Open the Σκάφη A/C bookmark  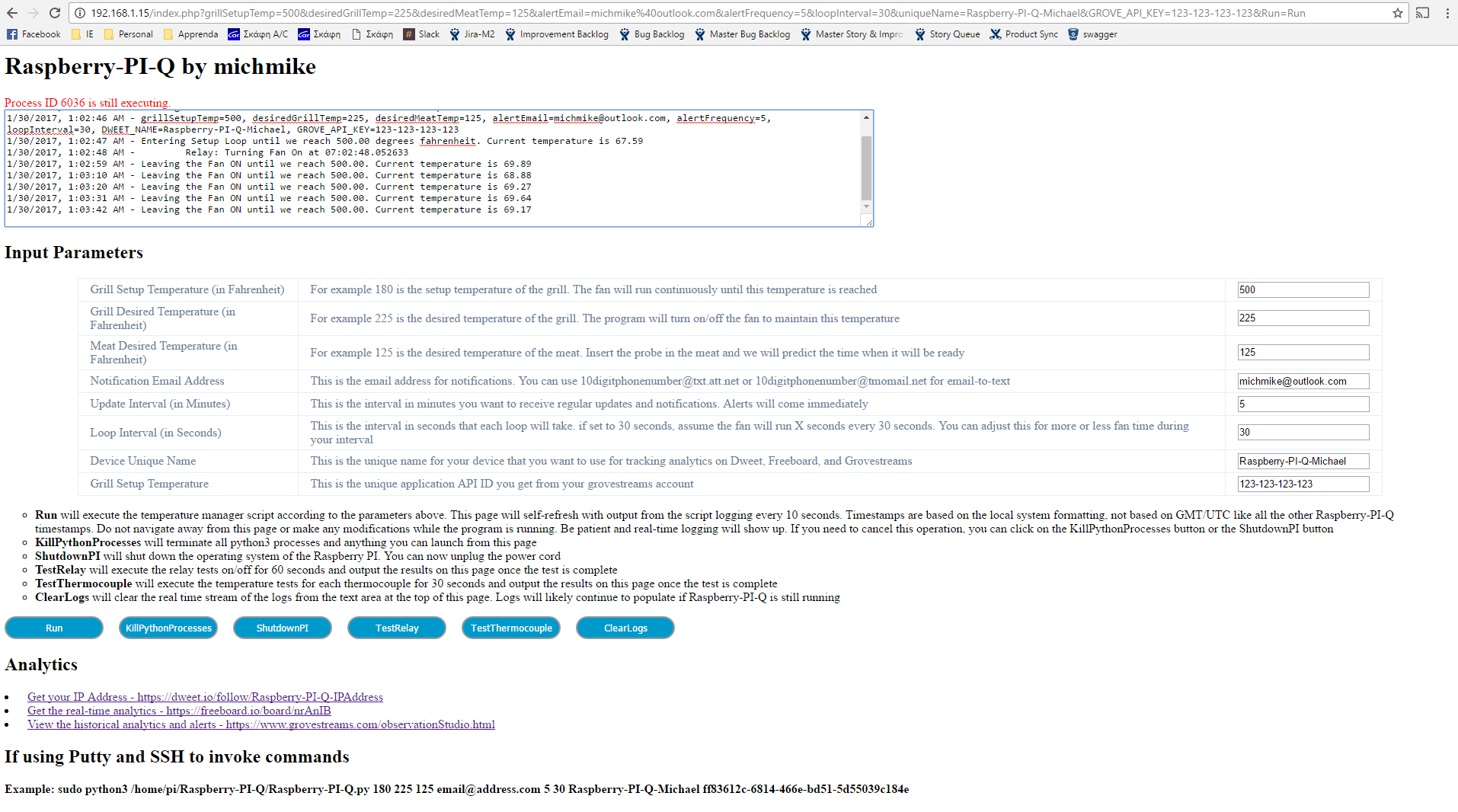(x=258, y=34)
